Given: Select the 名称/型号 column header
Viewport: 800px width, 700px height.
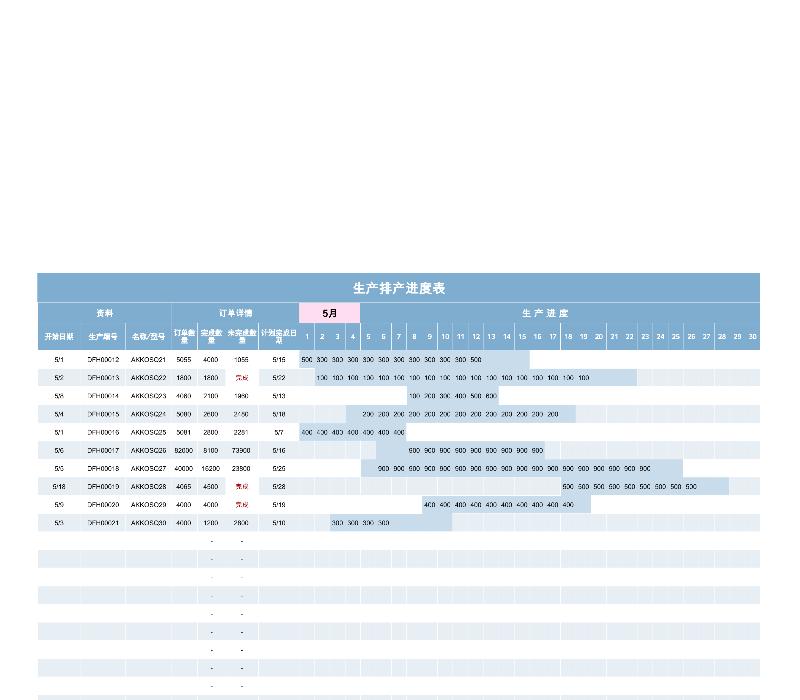Looking at the screenshot, I should click(148, 337).
